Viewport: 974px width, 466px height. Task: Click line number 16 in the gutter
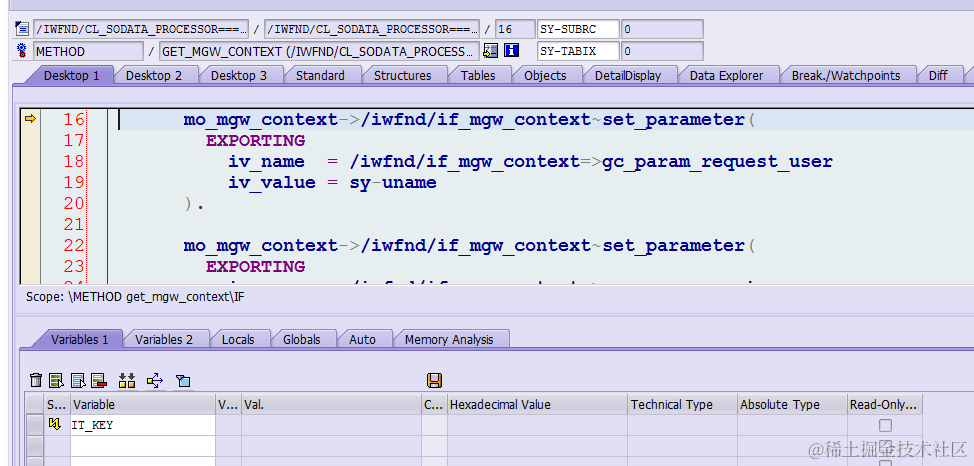74,119
